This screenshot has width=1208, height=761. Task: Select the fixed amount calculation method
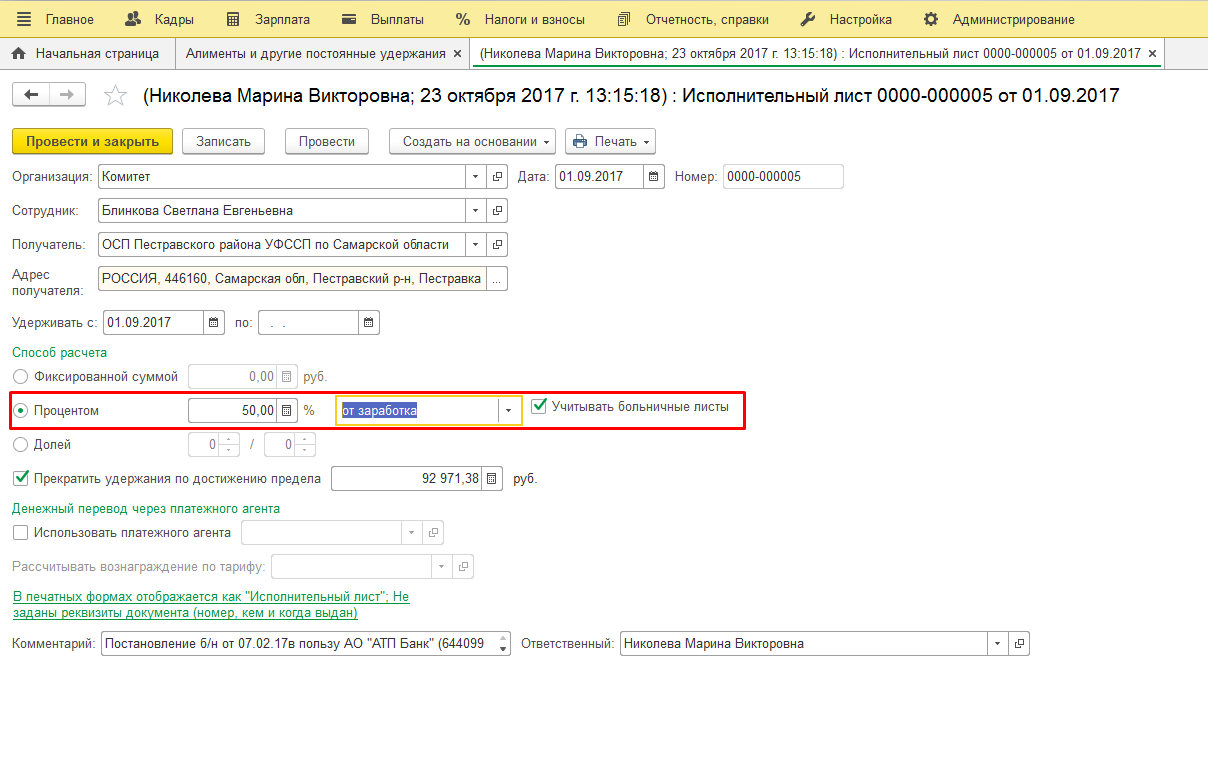[x=20, y=377]
